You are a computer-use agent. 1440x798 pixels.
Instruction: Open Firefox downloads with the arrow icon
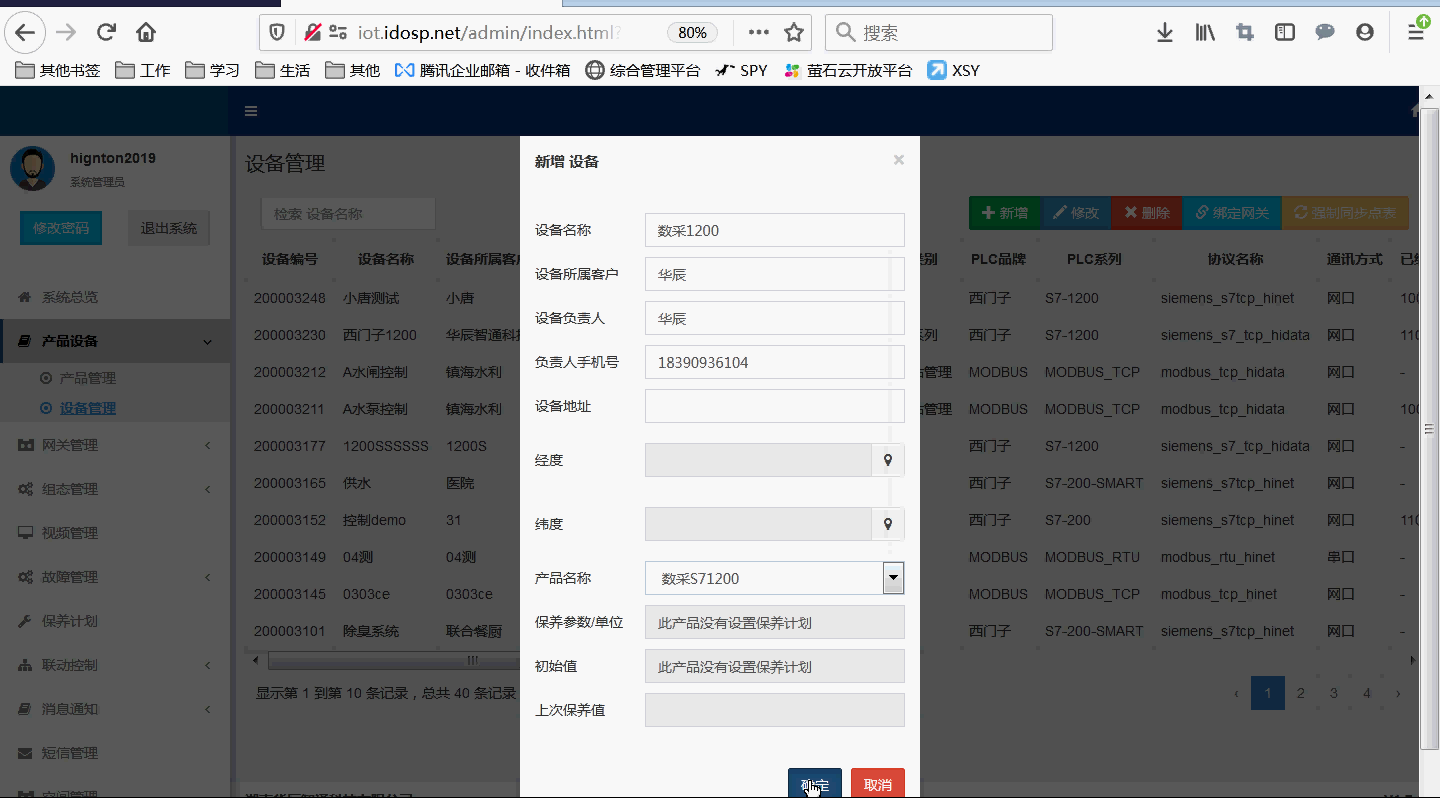[1164, 32]
